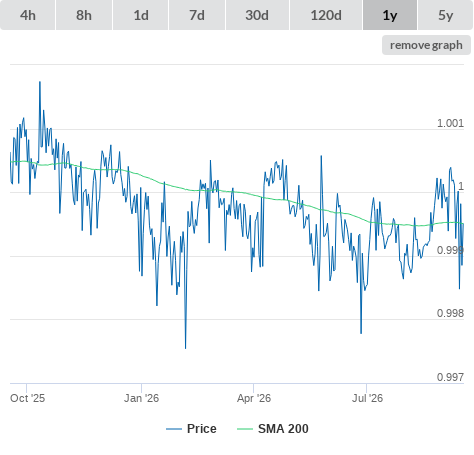Click the Jan '26 axis marker
This screenshot has width=474, height=455.
pyautogui.click(x=141, y=398)
